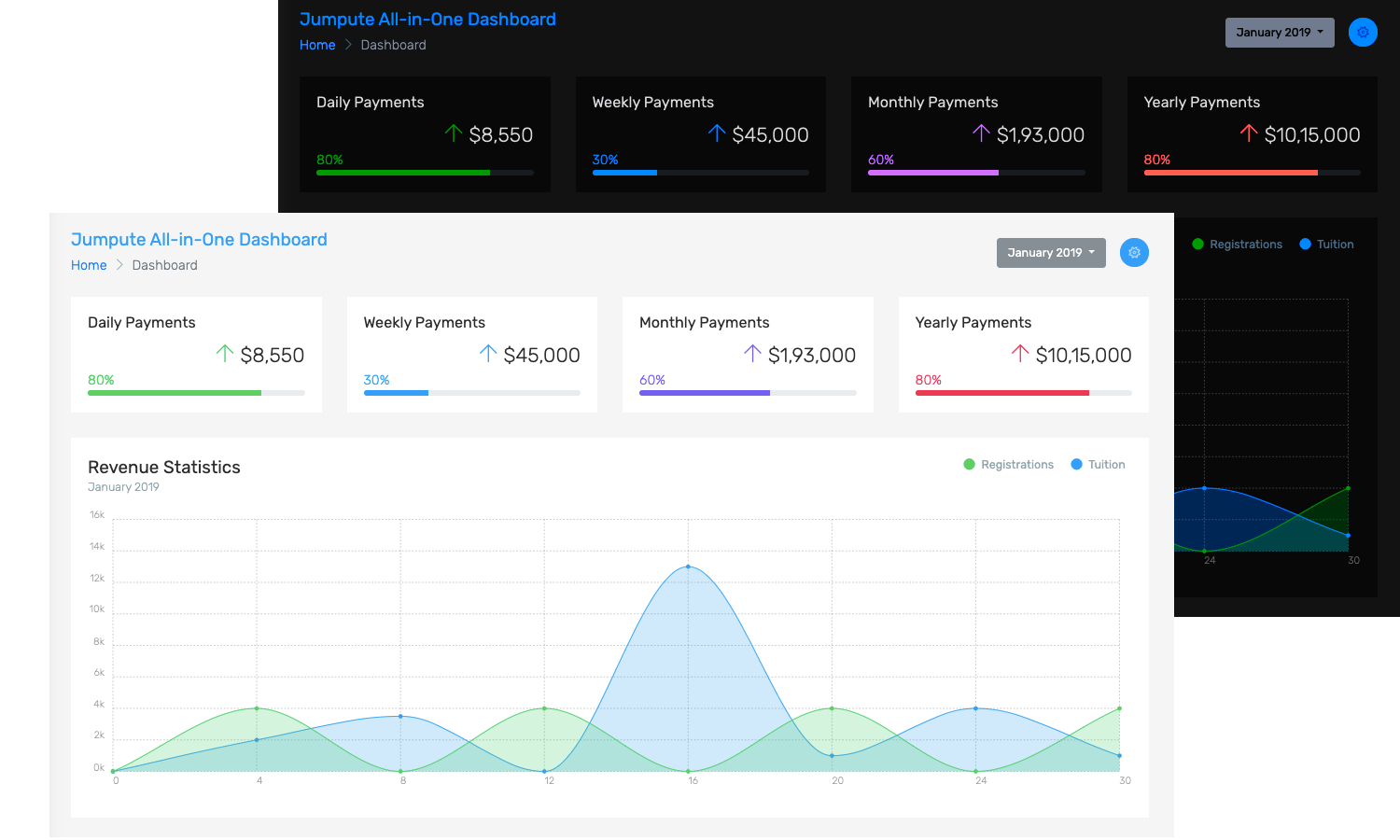Click $1,93,000 value in light Monthly Payments
1400x840 pixels.
(812, 355)
